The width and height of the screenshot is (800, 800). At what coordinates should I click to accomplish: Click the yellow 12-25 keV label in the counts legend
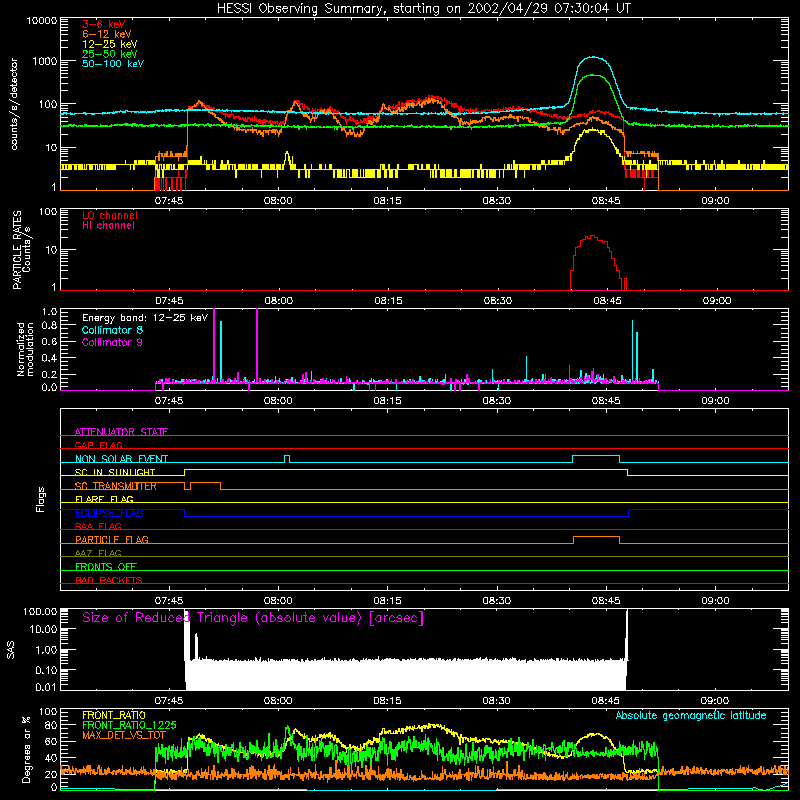click(109, 44)
